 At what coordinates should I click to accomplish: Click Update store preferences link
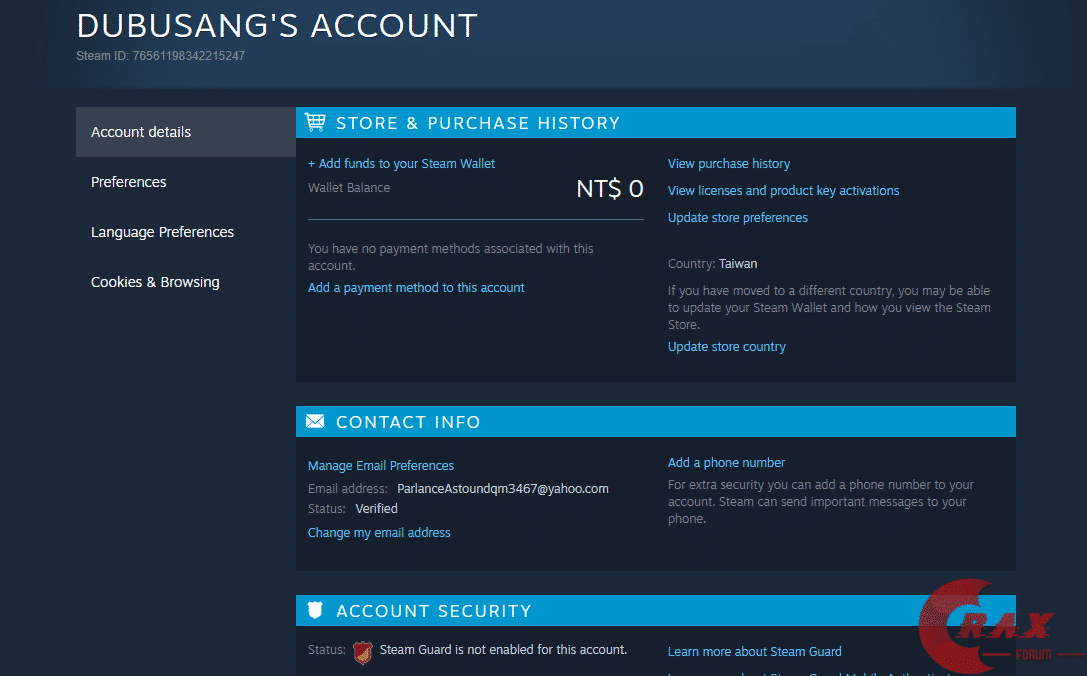click(x=738, y=218)
